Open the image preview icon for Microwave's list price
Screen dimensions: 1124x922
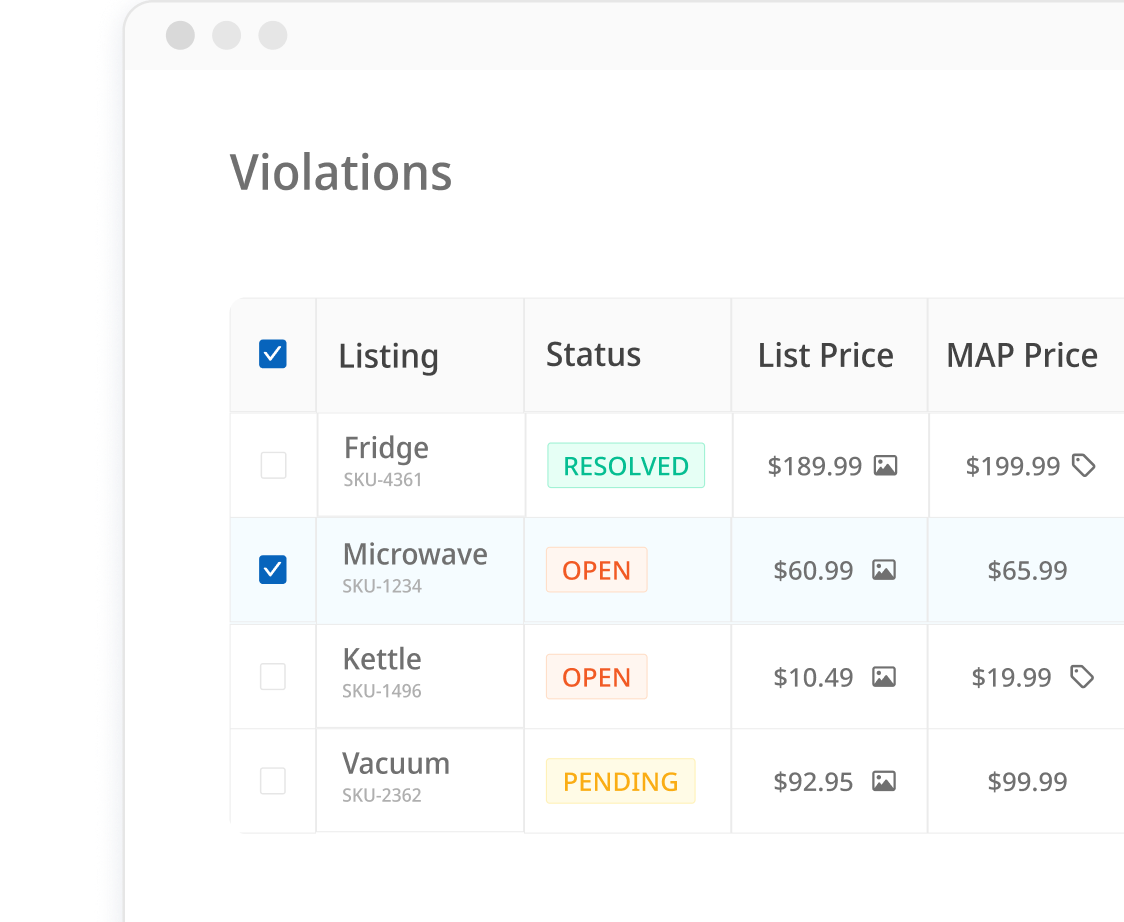pyautogui.click(x=884, y=570)
